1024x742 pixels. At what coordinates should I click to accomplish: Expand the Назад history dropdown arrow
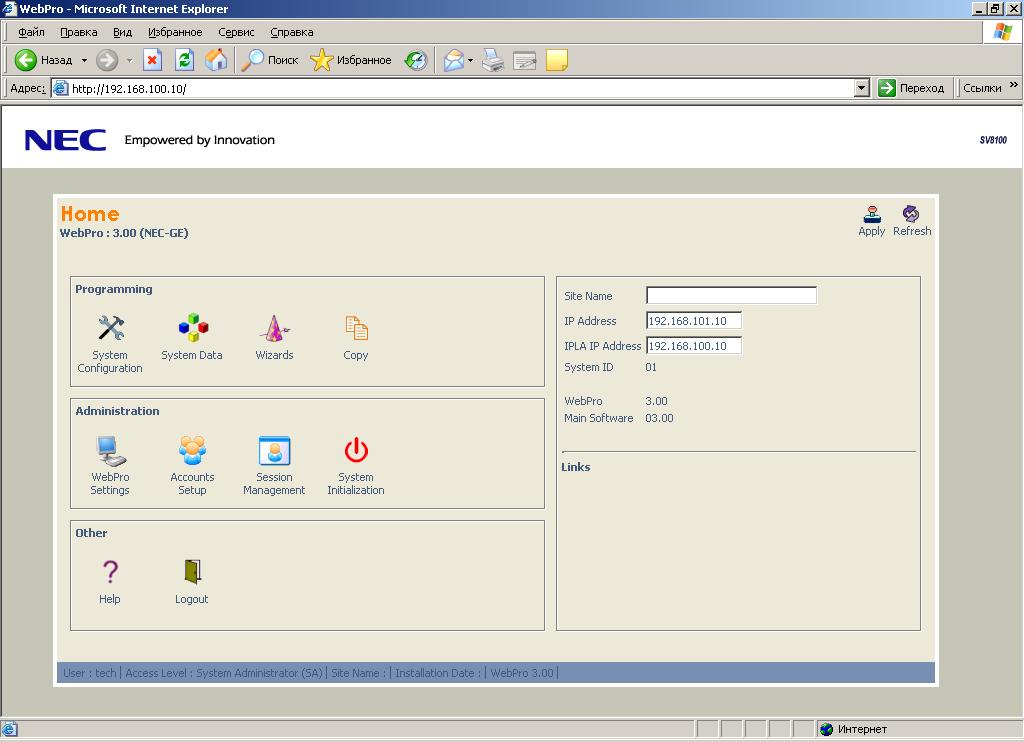click(x=84, y=60)
